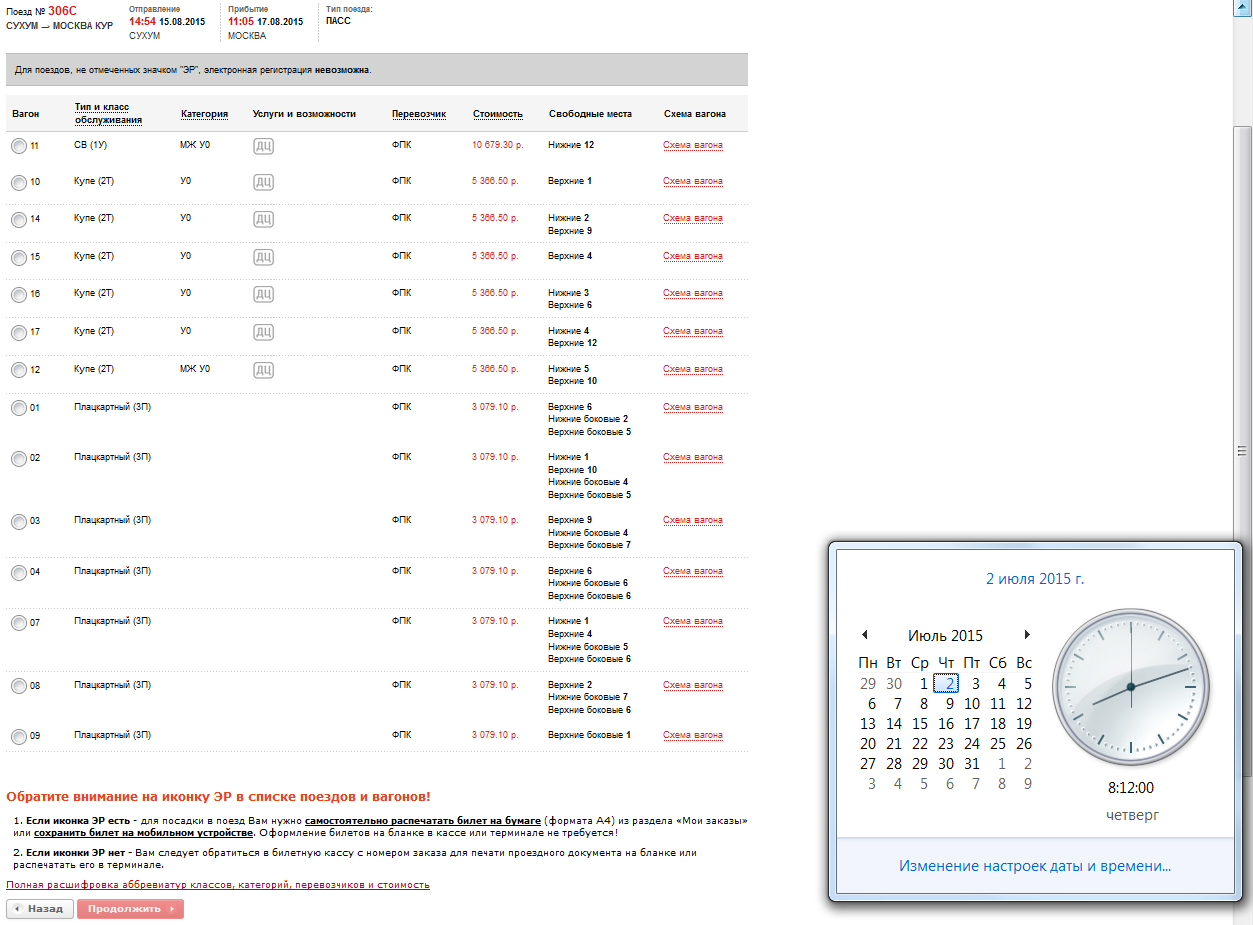Viewport: 1253px width, 925px height.
Task: Choose wagon 01 Плацкартный radio button
Action: pyautogui.click(x=19, y=408)
